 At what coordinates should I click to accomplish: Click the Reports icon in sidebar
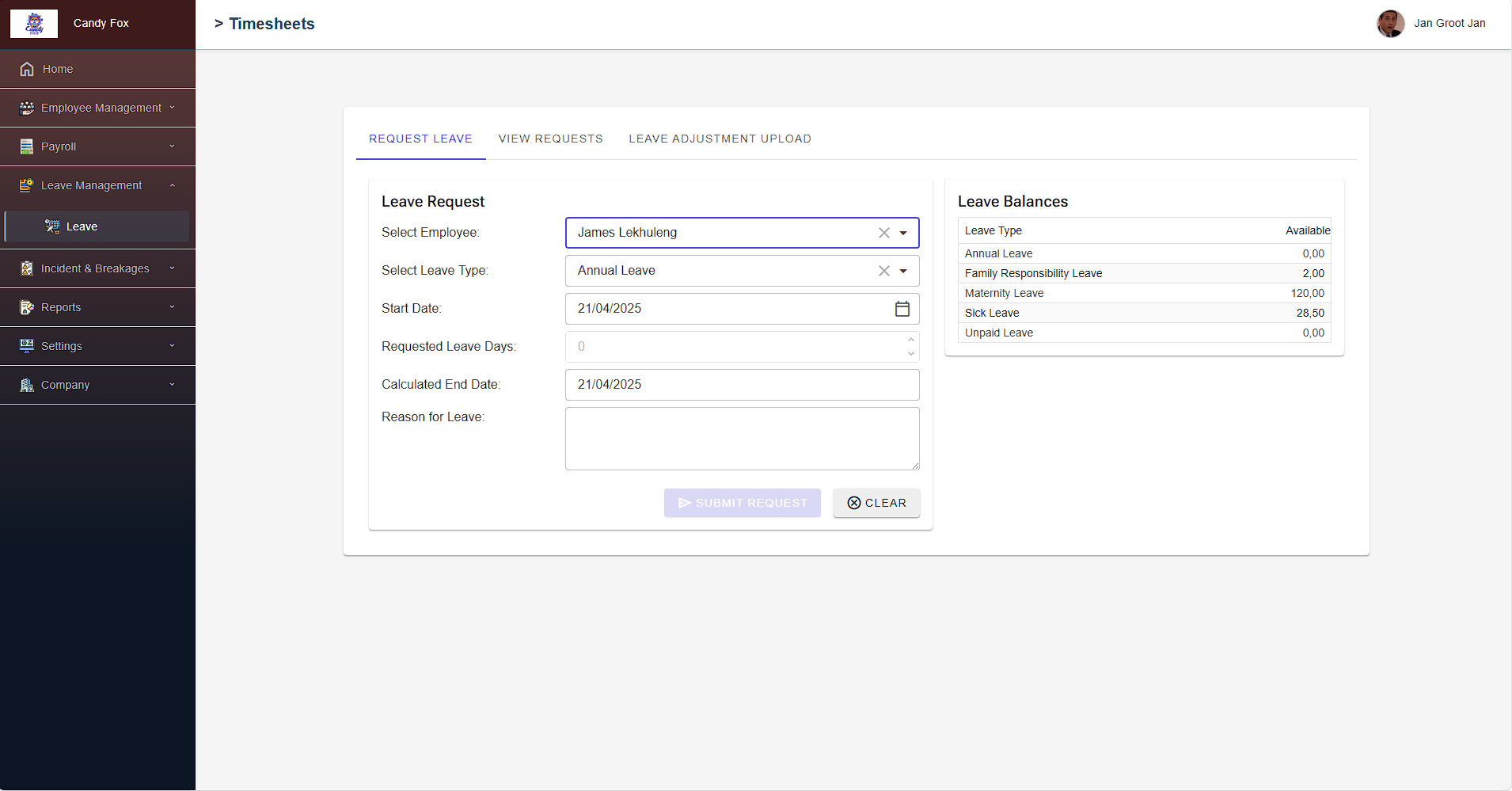tap(26, 306)
